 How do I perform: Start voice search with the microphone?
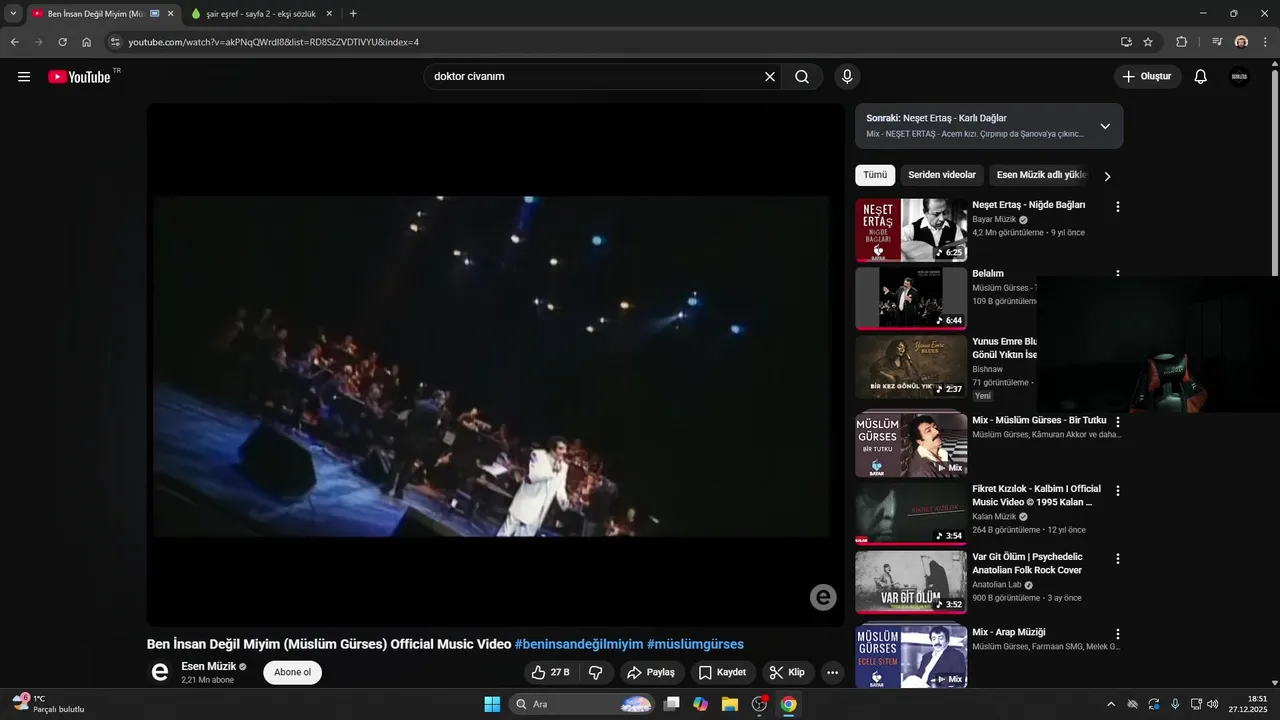(x=847, y=77)
